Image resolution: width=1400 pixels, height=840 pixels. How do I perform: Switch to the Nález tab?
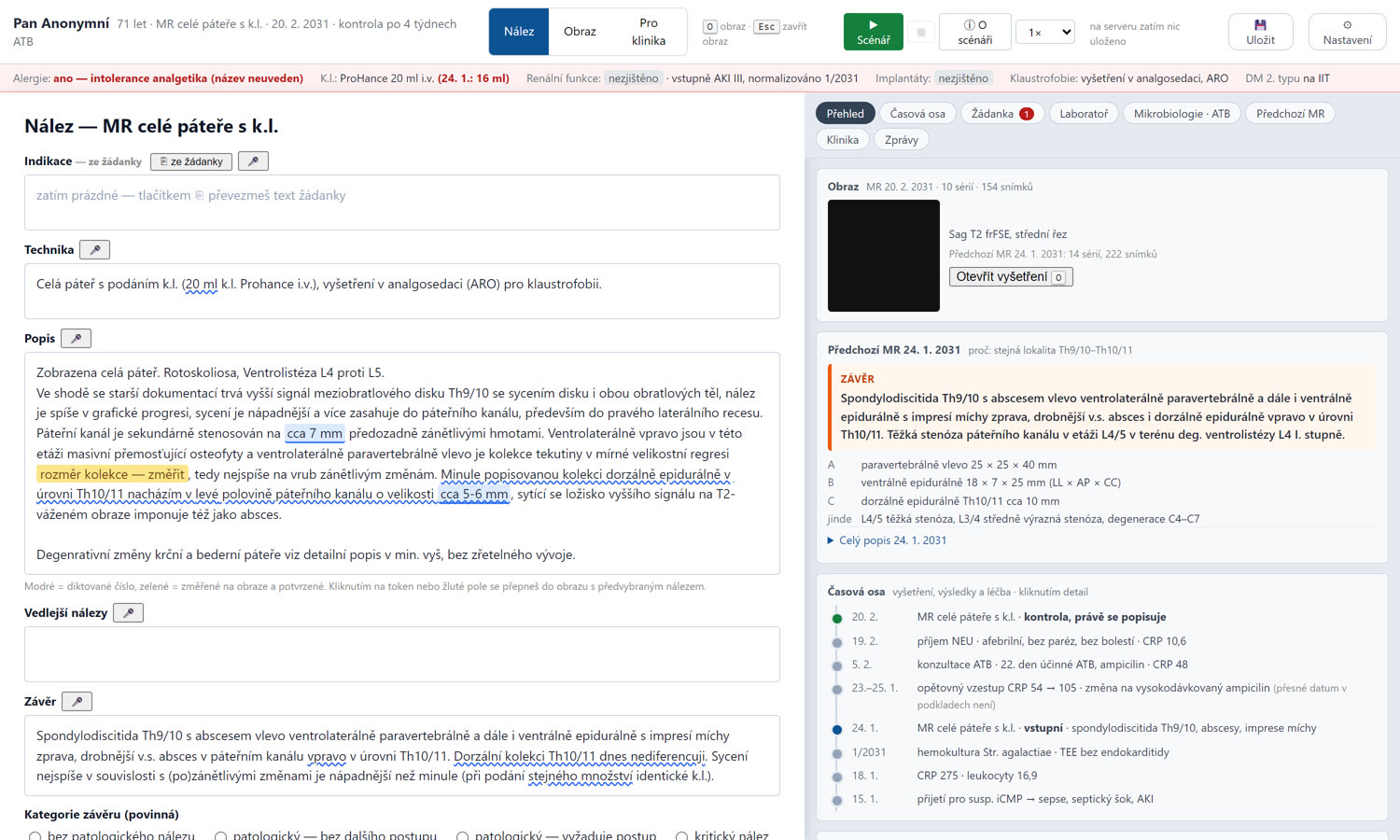pos(519,32)
